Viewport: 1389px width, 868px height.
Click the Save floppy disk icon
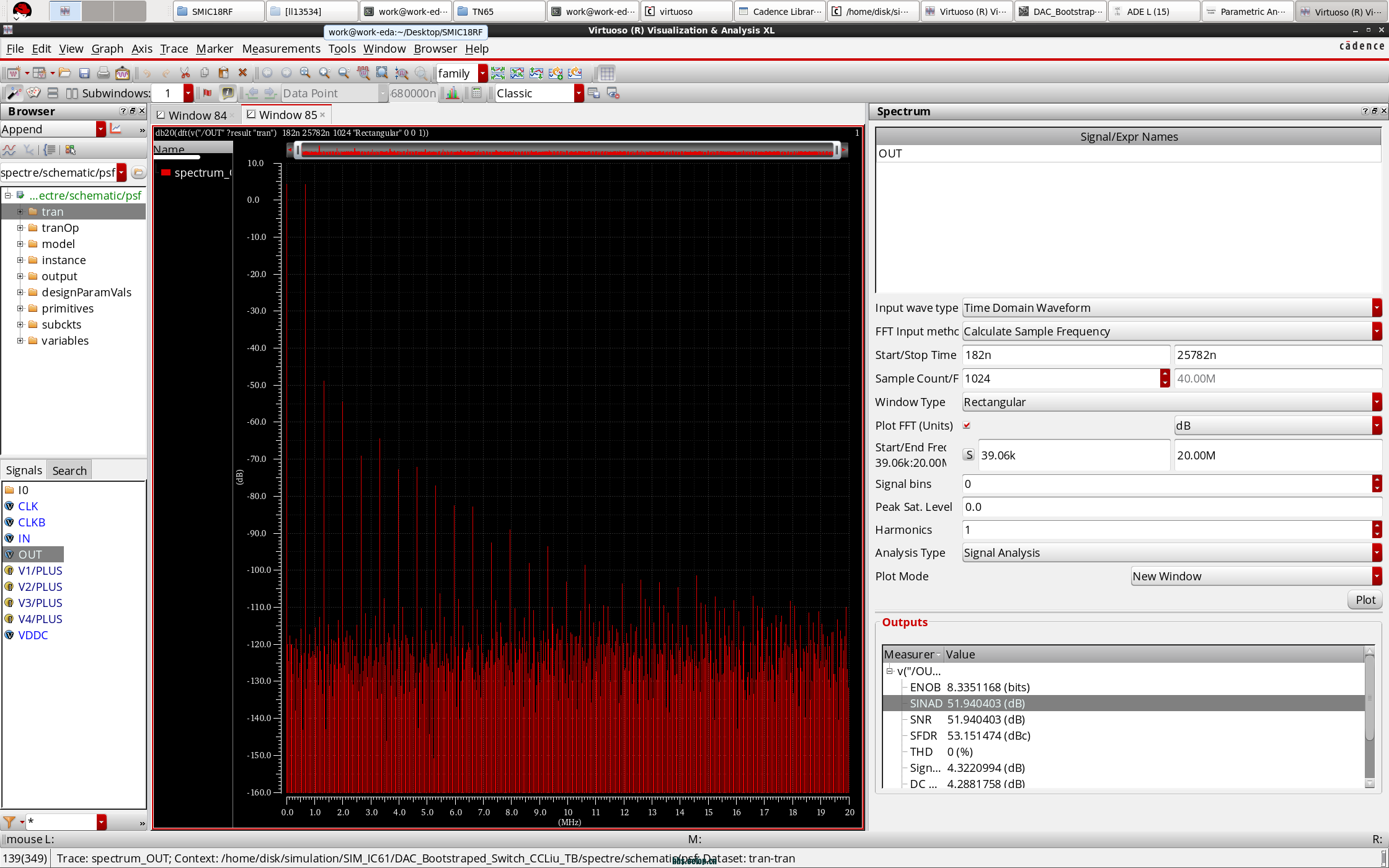tap(84, 73)
